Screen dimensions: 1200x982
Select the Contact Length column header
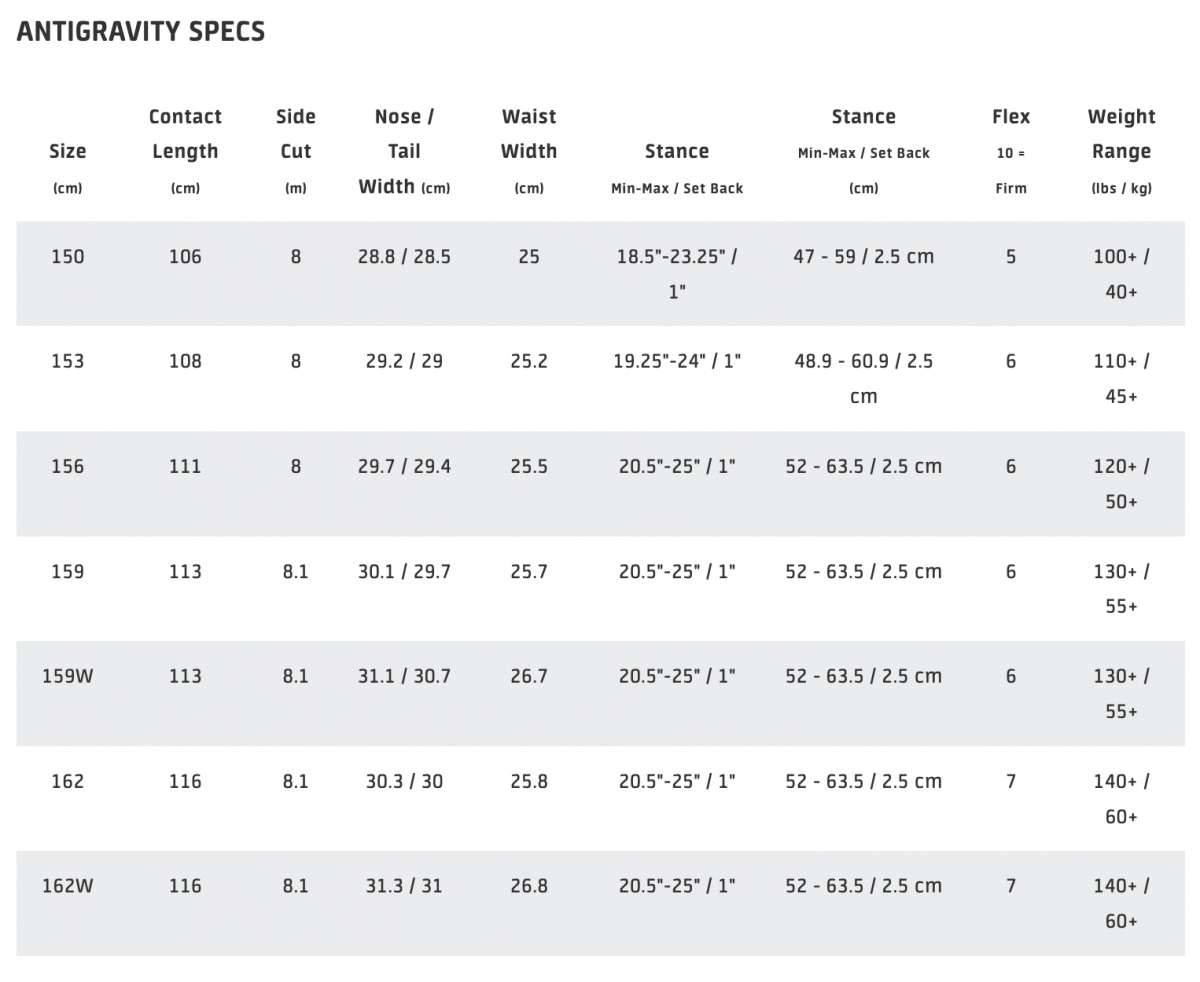click(185, 151)
